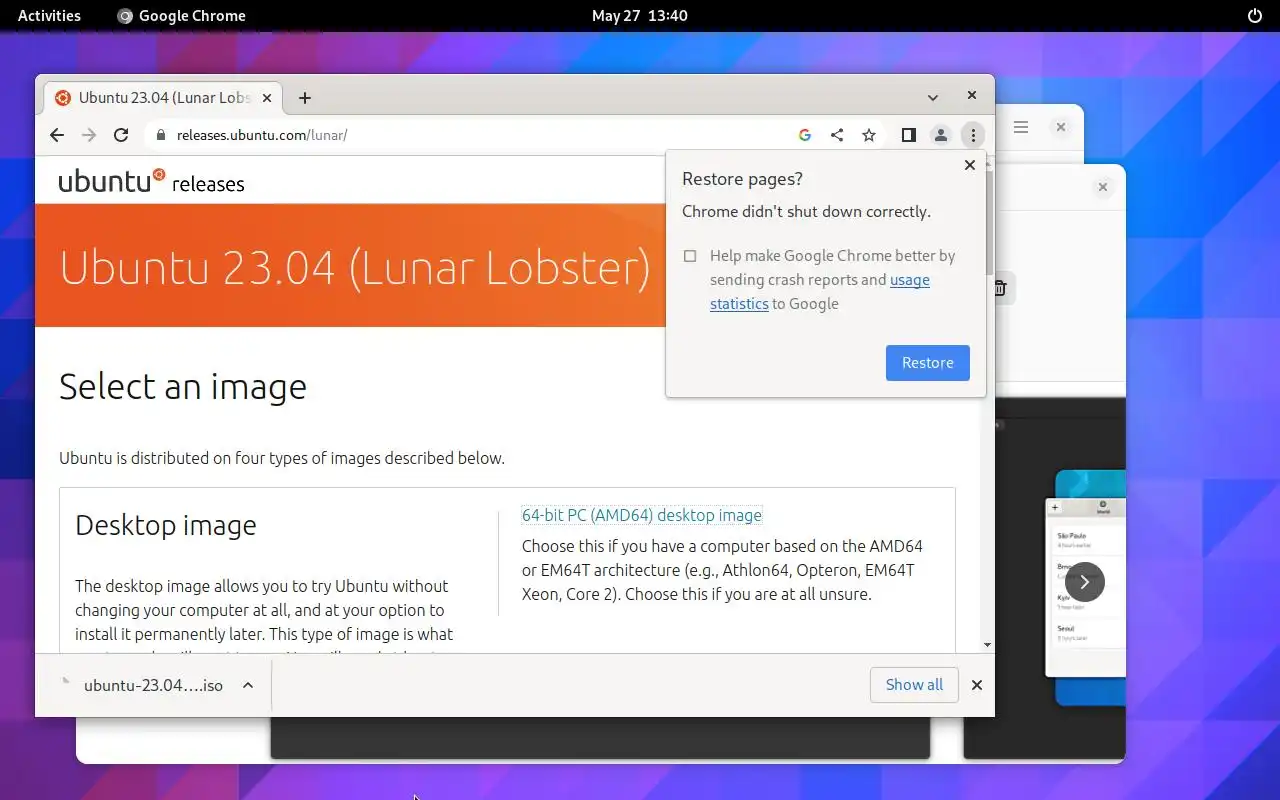This screenshot has width=1280, height=800.
Task: Close the Ubuntu 23.04 tab
Action: [x=267, y=98]
